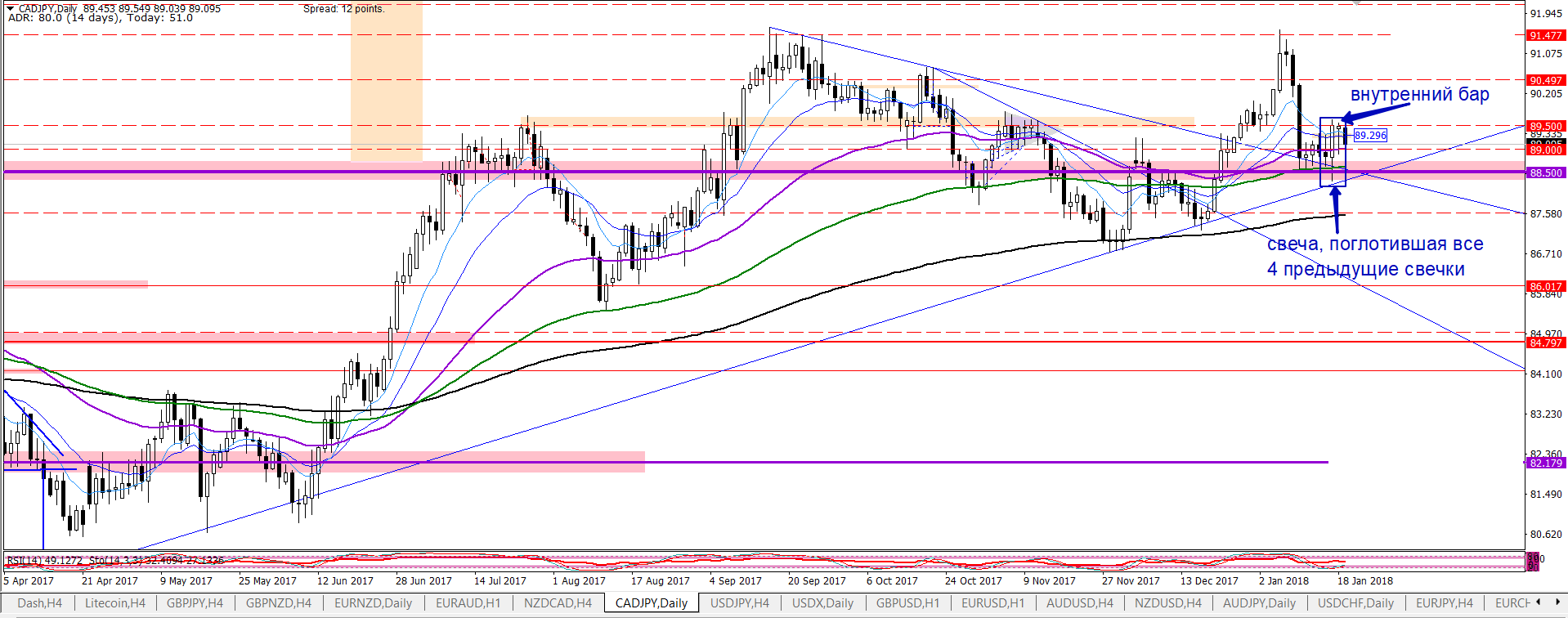Select the GBPUSD,H1 chart tab
Screen dimensions: 1568x618
[908, 603]
